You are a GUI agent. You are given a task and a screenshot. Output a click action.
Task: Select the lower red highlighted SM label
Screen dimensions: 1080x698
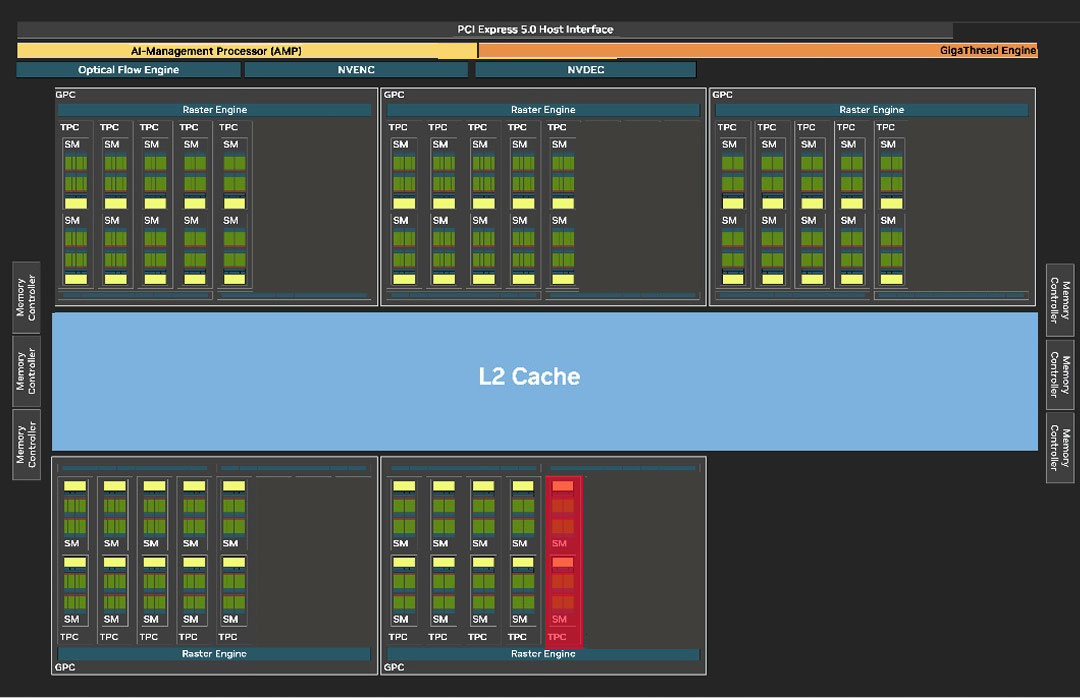tap(559, 619)
